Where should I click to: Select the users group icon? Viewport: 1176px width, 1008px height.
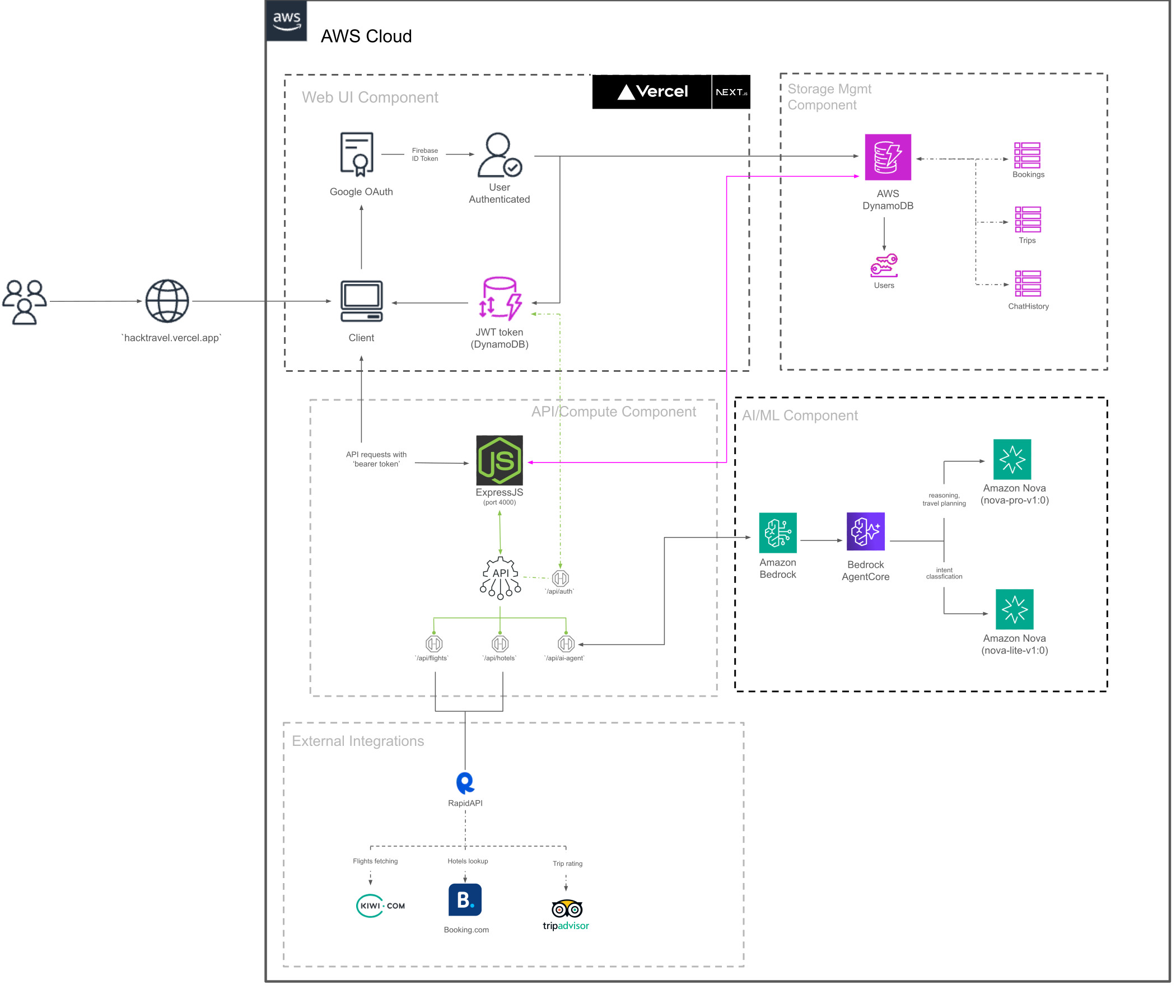click(x=25, y=301)
